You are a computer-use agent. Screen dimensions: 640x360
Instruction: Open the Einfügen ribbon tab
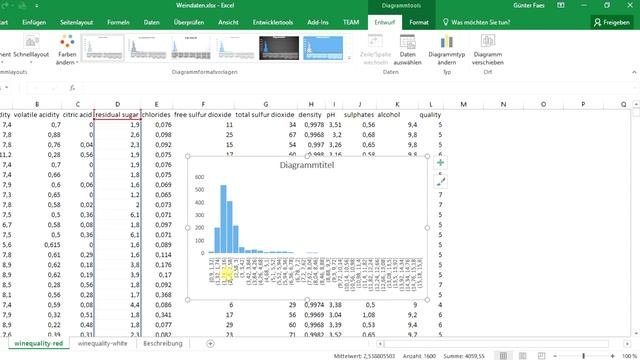[34, 22]
